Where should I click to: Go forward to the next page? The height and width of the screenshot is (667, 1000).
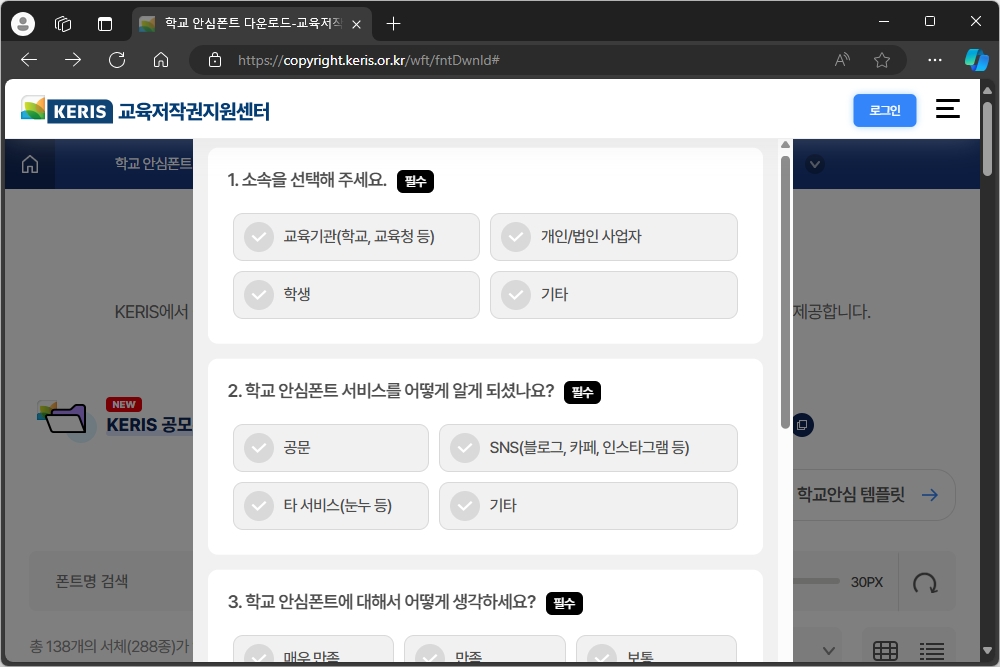click(73, 60)
